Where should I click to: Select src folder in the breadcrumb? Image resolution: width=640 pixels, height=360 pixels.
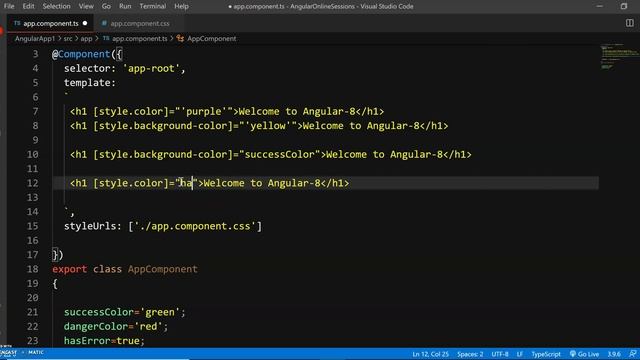click(x=68, y=38)
